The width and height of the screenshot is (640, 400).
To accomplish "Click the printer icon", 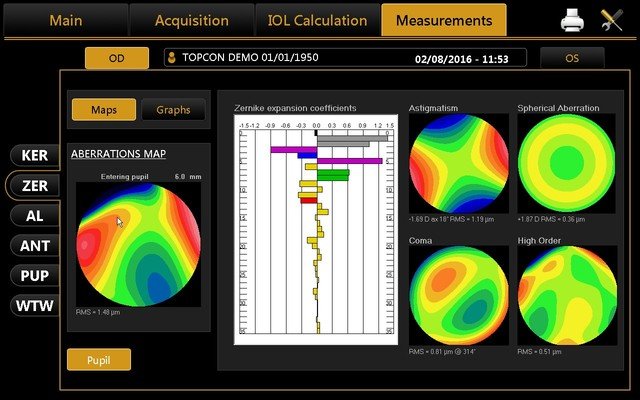I will click(x=572, y=19).
